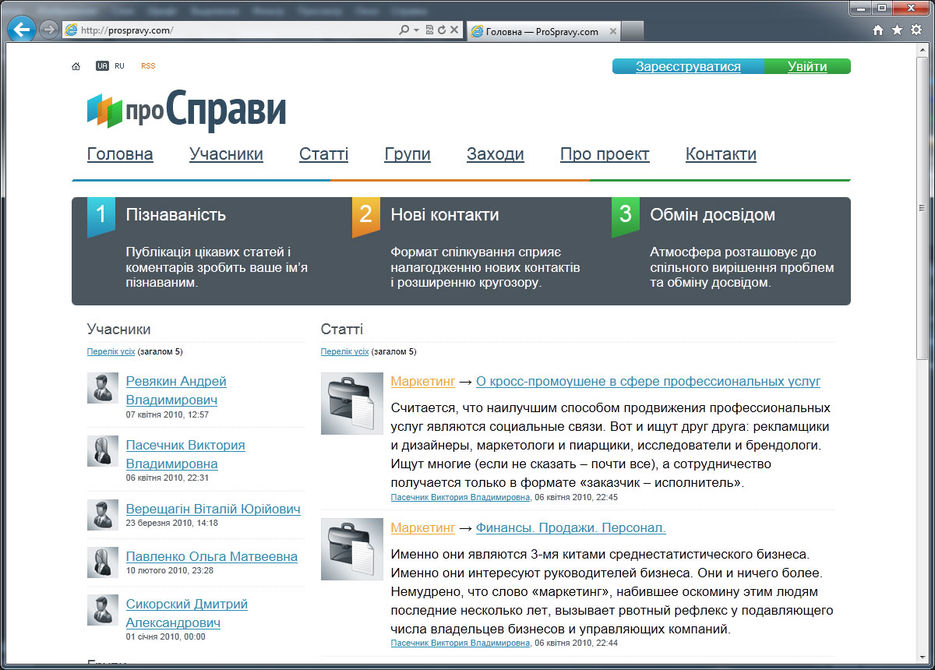Open profile Павленко Ольга Матвеевна
This screenshot has height=670, width=935.
tap(212, 556)
